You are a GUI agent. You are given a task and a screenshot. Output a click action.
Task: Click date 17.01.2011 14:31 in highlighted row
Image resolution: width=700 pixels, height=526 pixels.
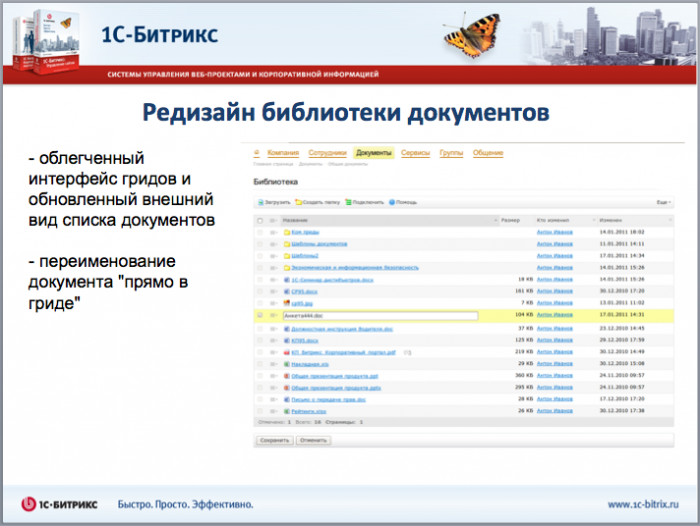pos(622,315)
